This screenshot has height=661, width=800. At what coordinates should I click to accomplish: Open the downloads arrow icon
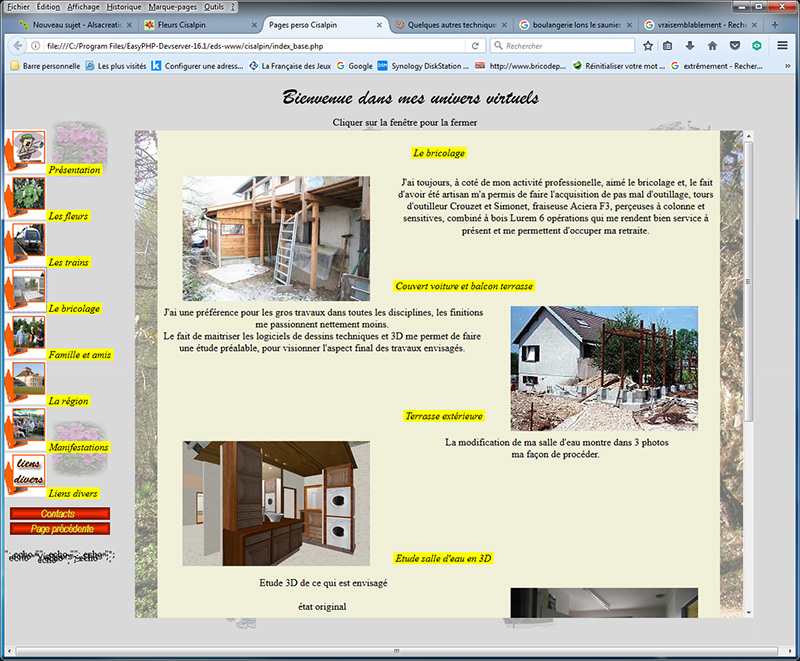pyautogui.click(x=690, y=46)
